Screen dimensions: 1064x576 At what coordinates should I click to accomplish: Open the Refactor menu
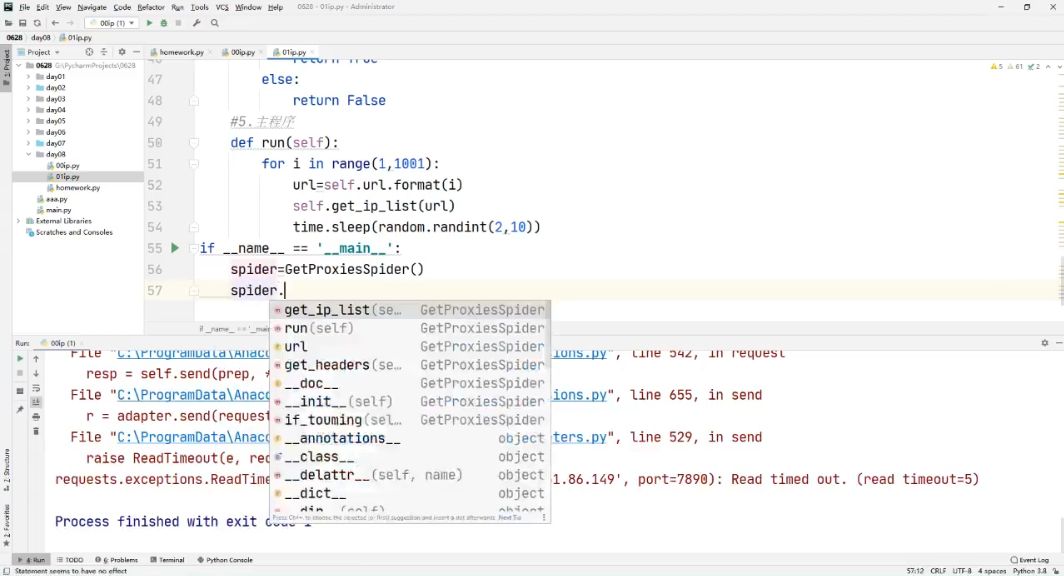(151, 7)
